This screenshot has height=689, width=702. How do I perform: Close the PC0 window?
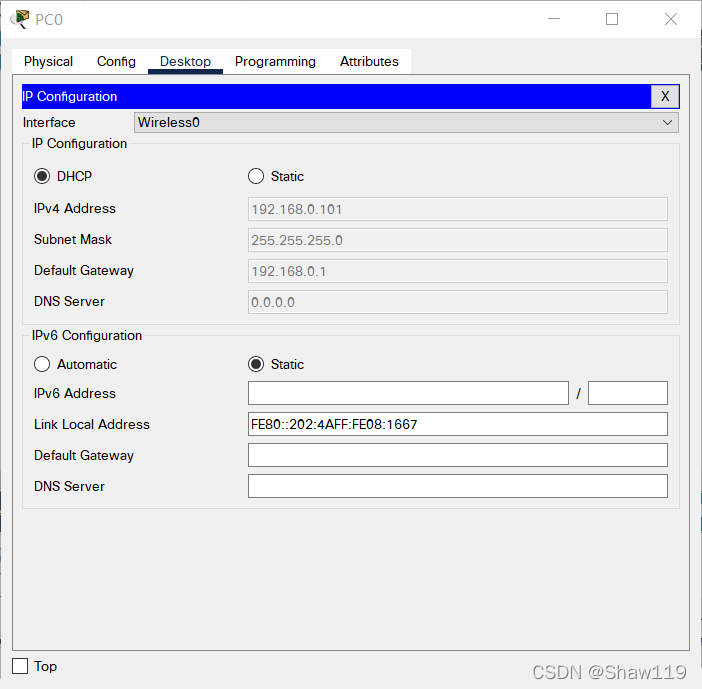click(671, 19)
